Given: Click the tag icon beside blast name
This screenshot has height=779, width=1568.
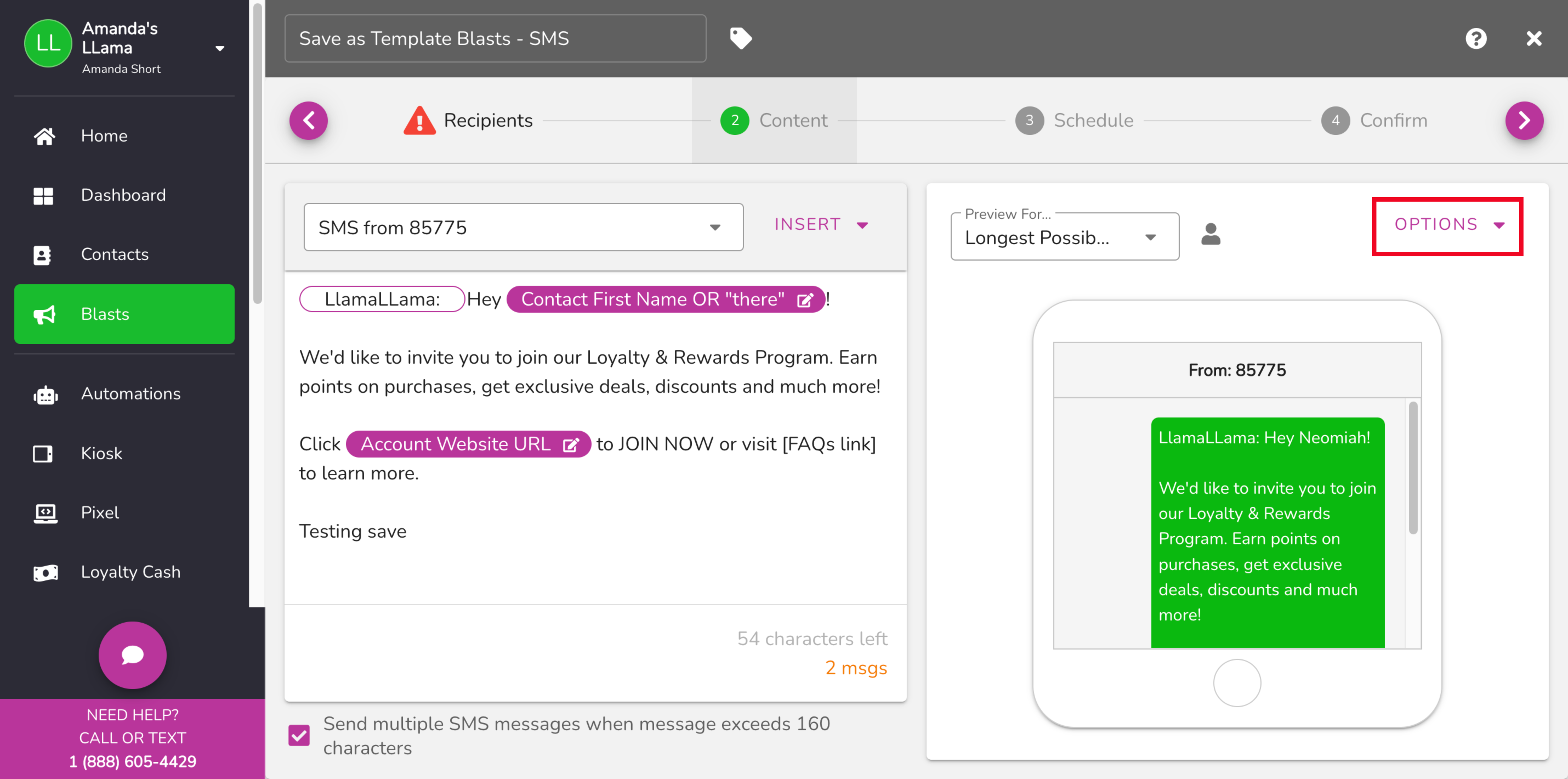Looking at the screenshot, I should click(x=740, y=38).
